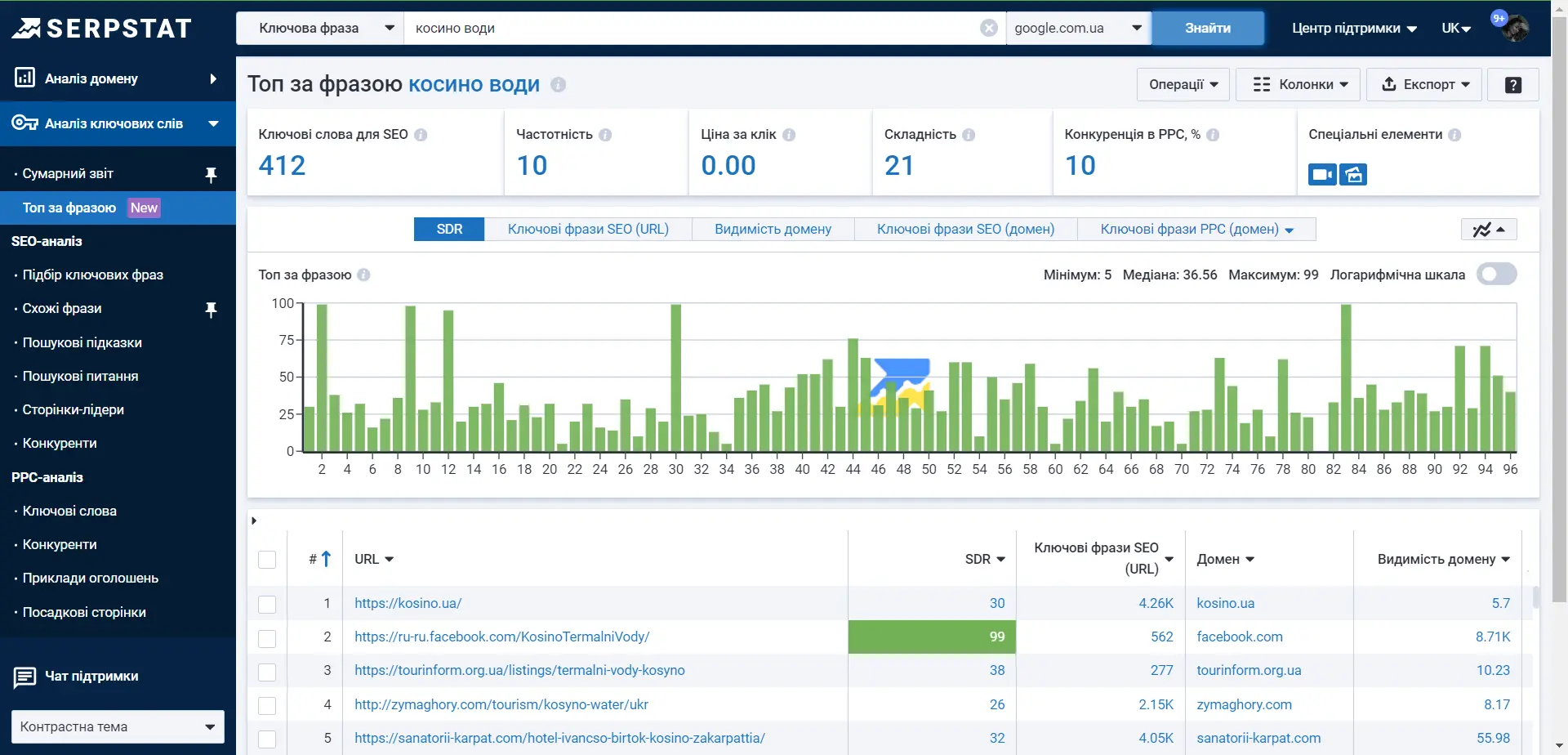Toggle the Логарифмічна шкала switch
1568x755 pixels.
coord(1497,274)
